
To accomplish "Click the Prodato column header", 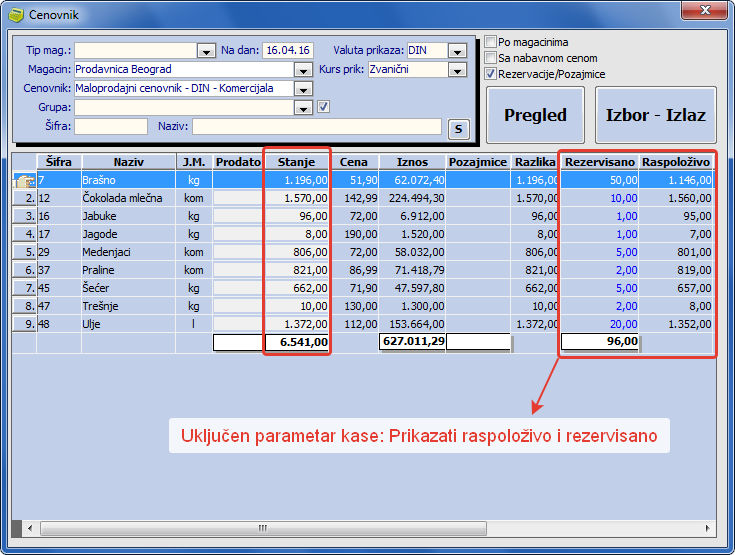I will tap(238, 162).
